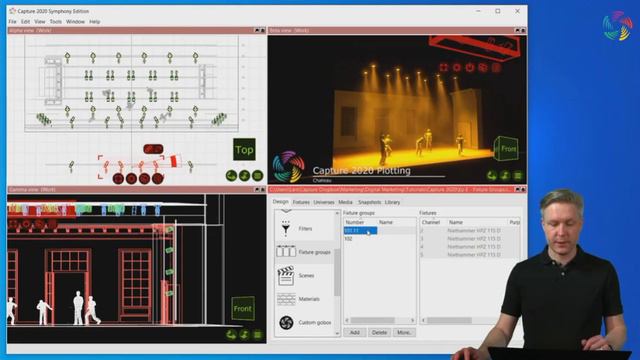Image resolution: width=640 pixels, height=360 pixels.
Task: Click the green list-menu icon in Beta view
Action: click(x=518, y=176)
